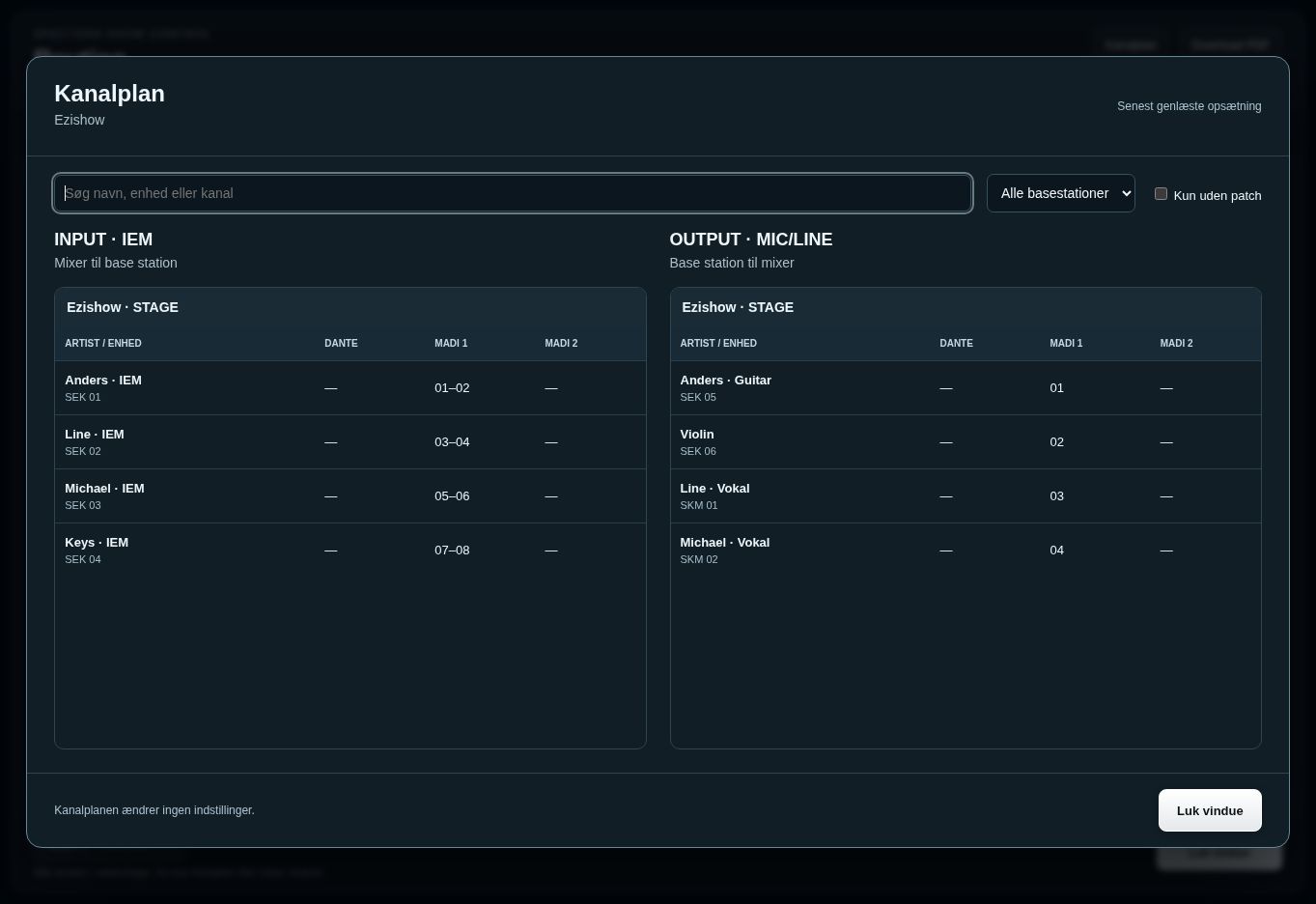Select the Line · Vokal output row
Image resolution: width=1316 pixels, height=904 pixels.
pos(966,496)
